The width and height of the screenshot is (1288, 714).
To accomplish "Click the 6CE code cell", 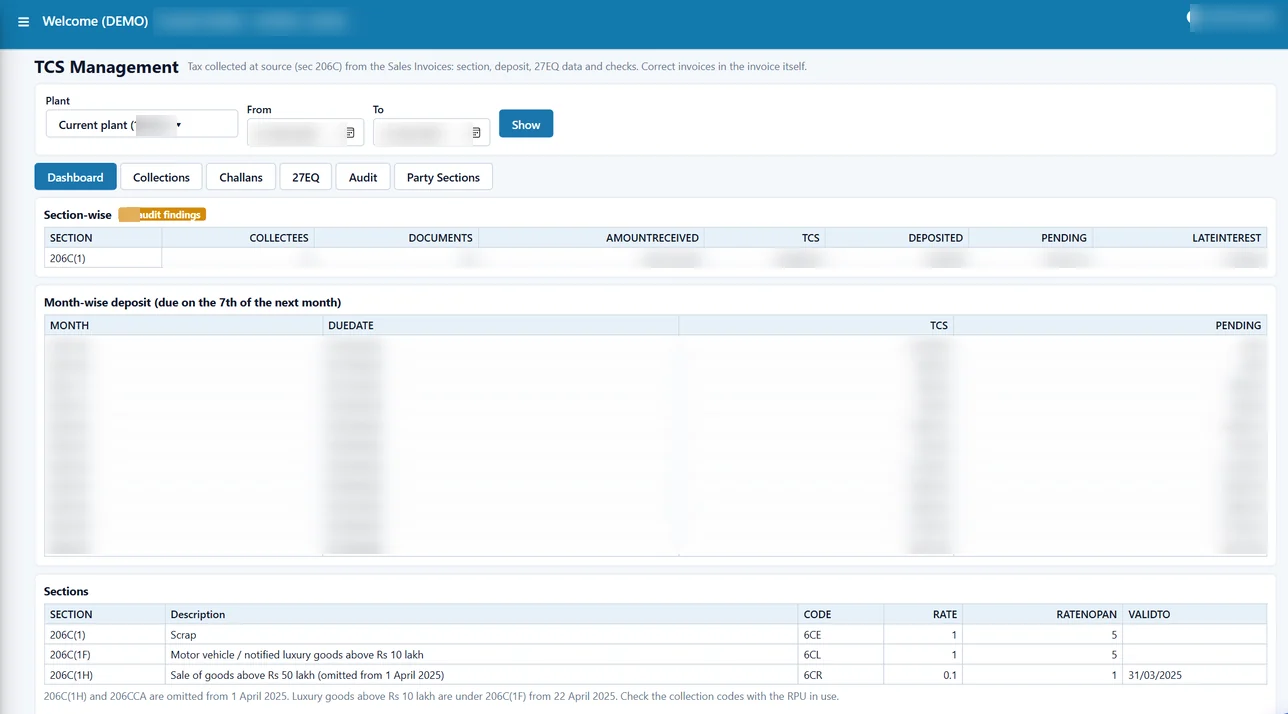I will click(x=841, y=634).
